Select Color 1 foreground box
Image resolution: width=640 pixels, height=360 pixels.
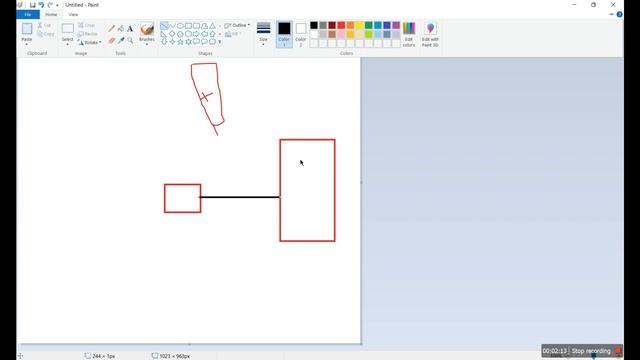click(284, 34)
